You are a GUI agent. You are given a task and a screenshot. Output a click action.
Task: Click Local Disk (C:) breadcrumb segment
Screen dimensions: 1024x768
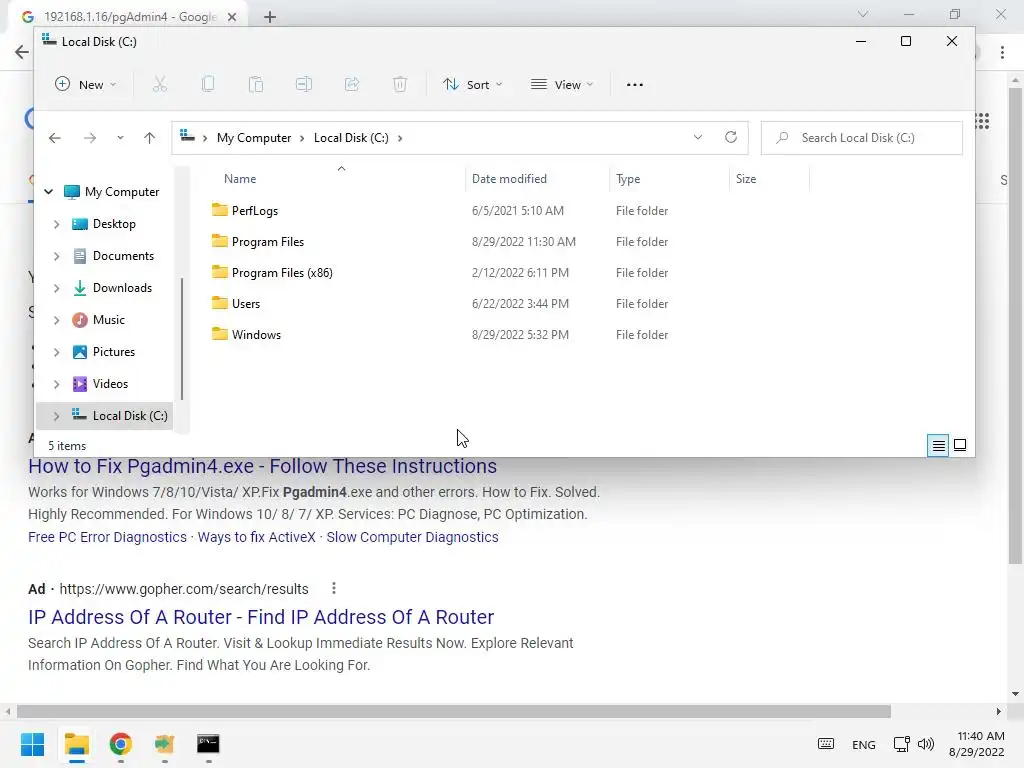(351, 138)
